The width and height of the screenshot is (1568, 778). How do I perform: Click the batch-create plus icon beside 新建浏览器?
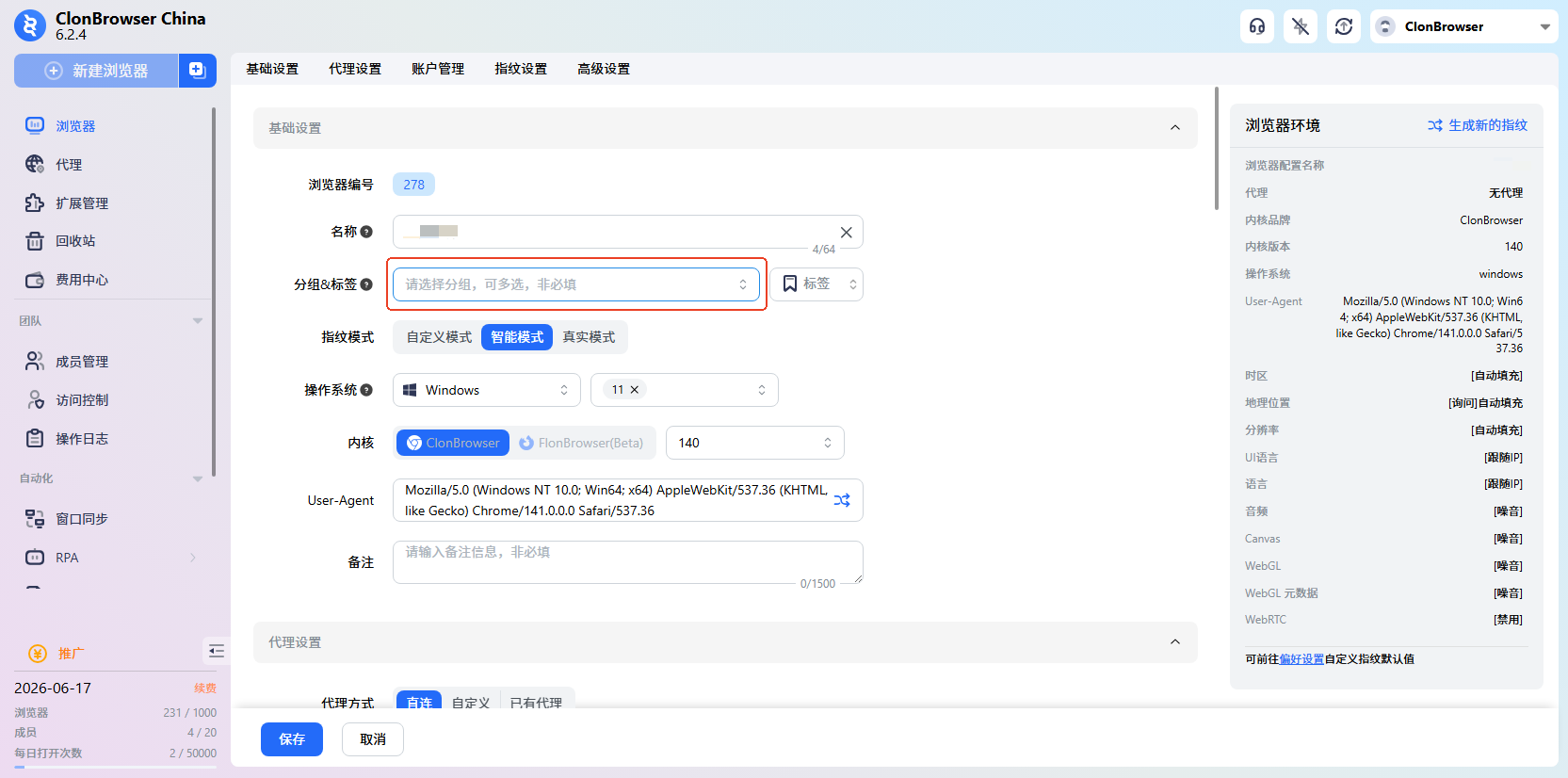pyautogui.click(x=197, y=71)
